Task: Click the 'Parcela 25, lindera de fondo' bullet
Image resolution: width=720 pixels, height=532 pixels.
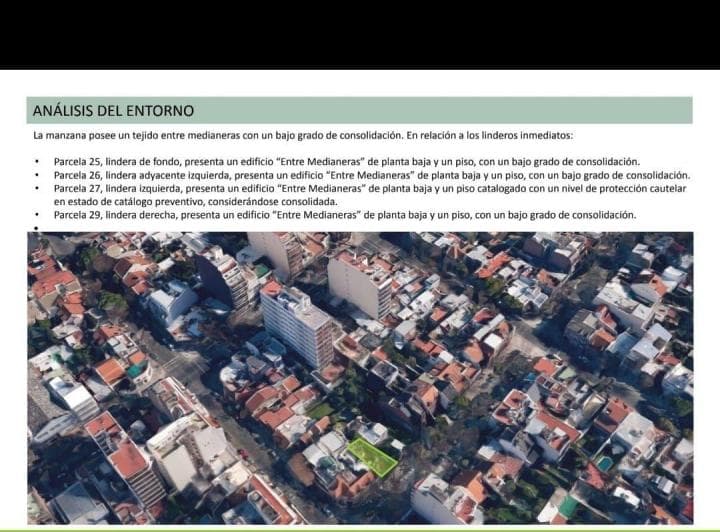Action: click(x=347, y=162)
